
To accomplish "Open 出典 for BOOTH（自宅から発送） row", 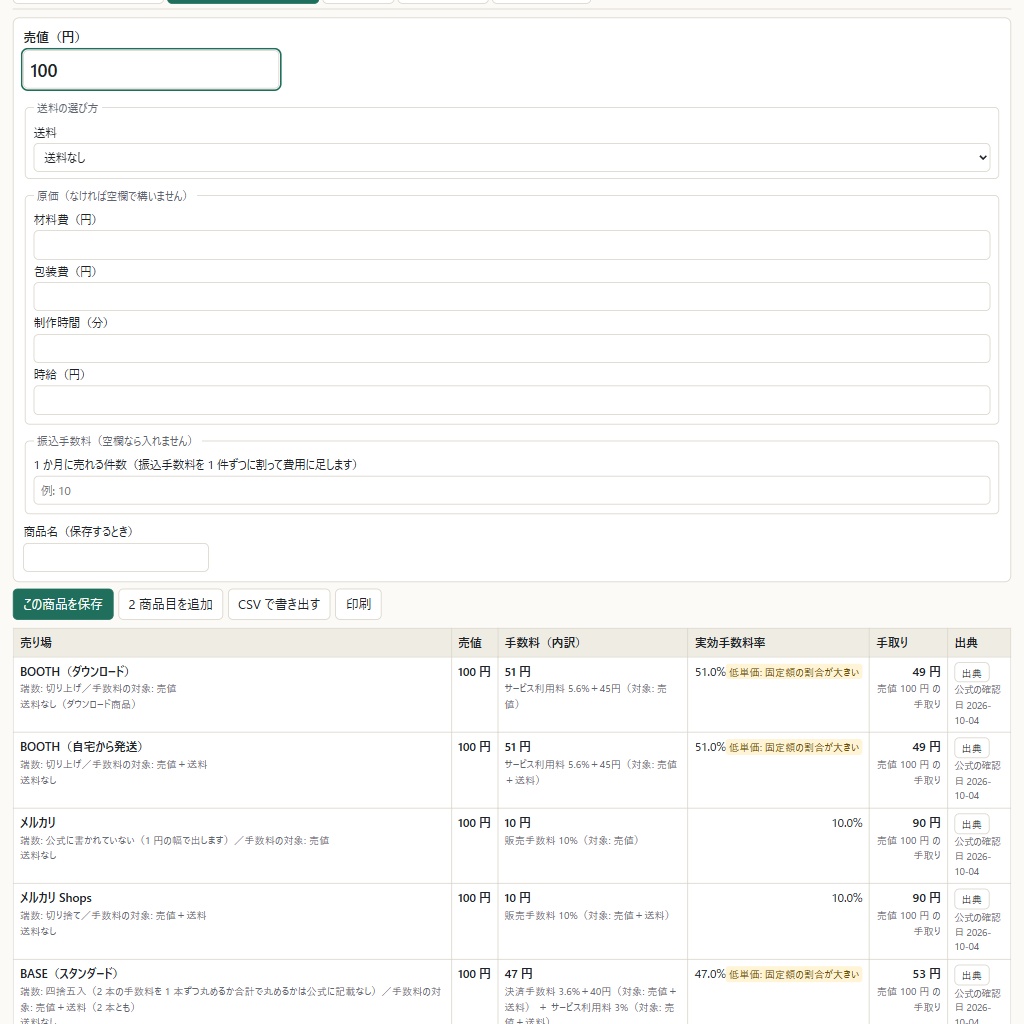I will pyautogui.click(x=971, y=748).
